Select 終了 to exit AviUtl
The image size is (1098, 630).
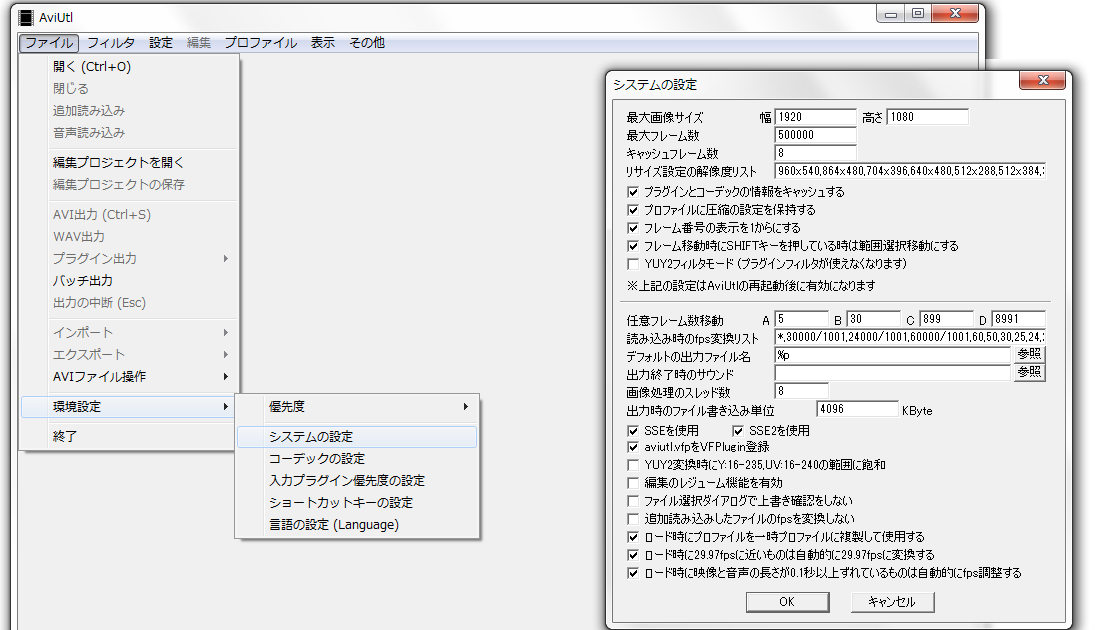[x=130, y=436]
